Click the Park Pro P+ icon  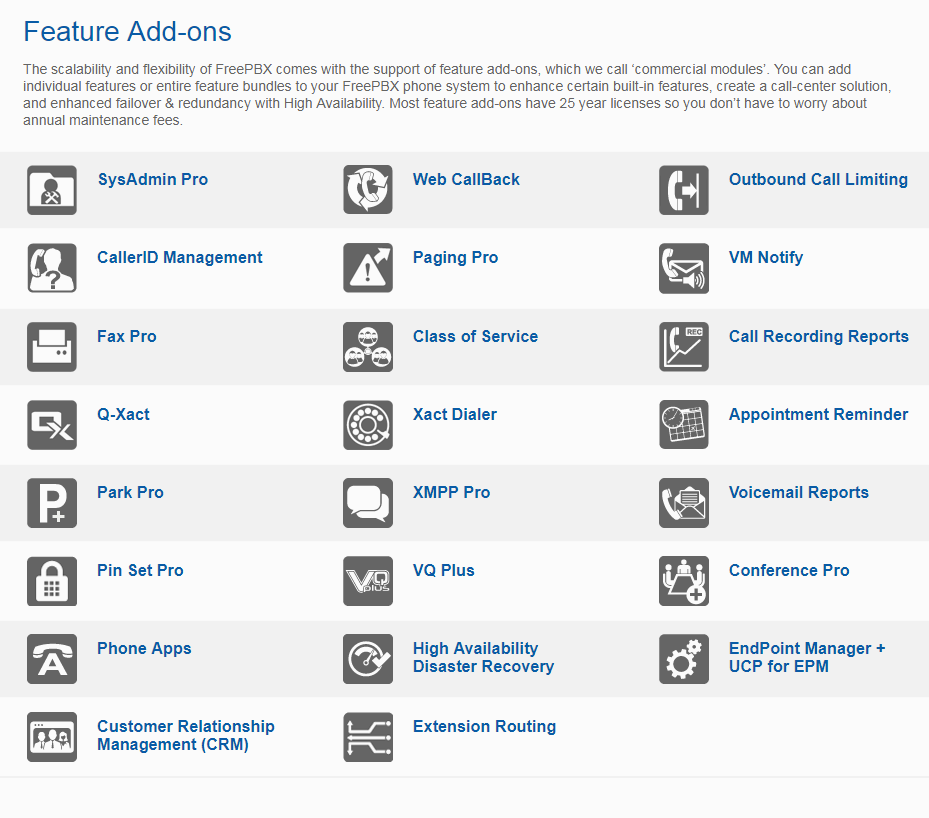[x=52, y=503]
